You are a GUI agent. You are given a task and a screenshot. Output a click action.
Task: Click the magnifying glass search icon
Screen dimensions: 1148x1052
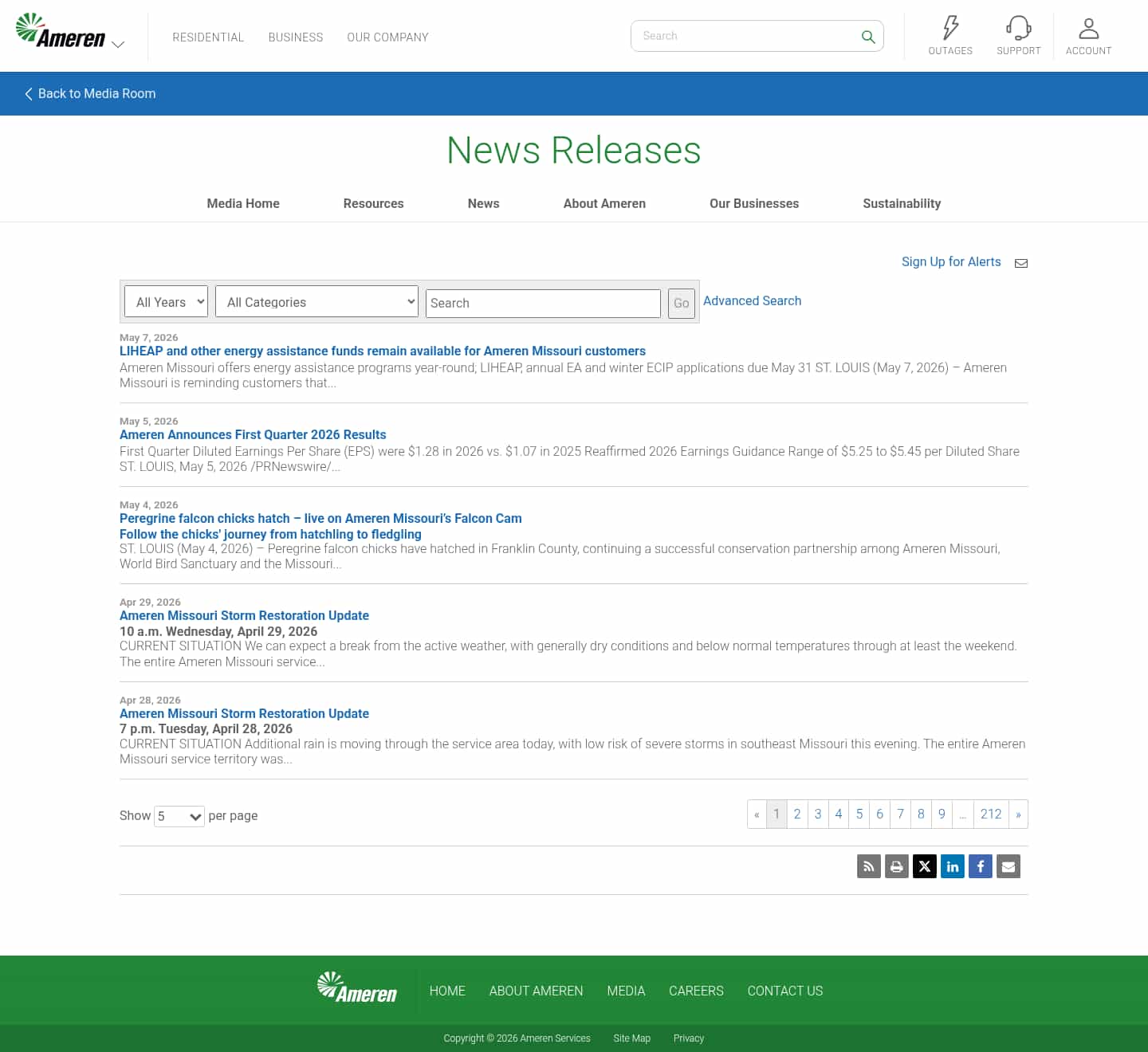tap(868, 37)
